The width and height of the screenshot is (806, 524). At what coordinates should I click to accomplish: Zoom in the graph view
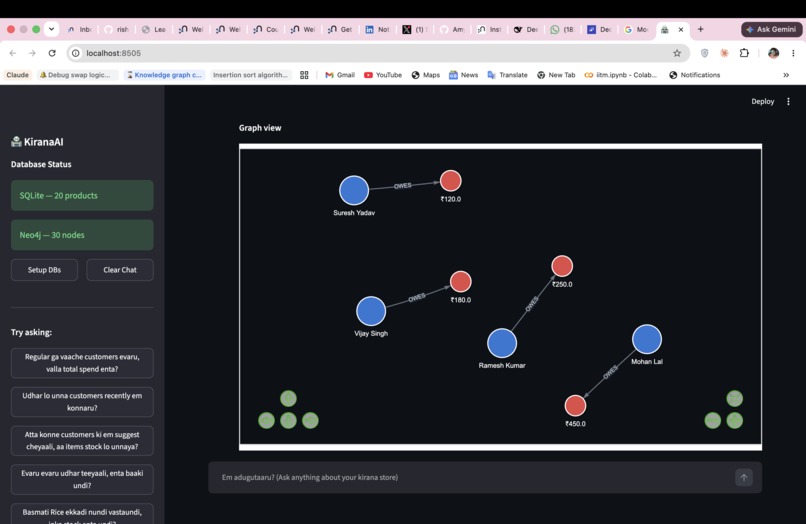coord(735,420)
